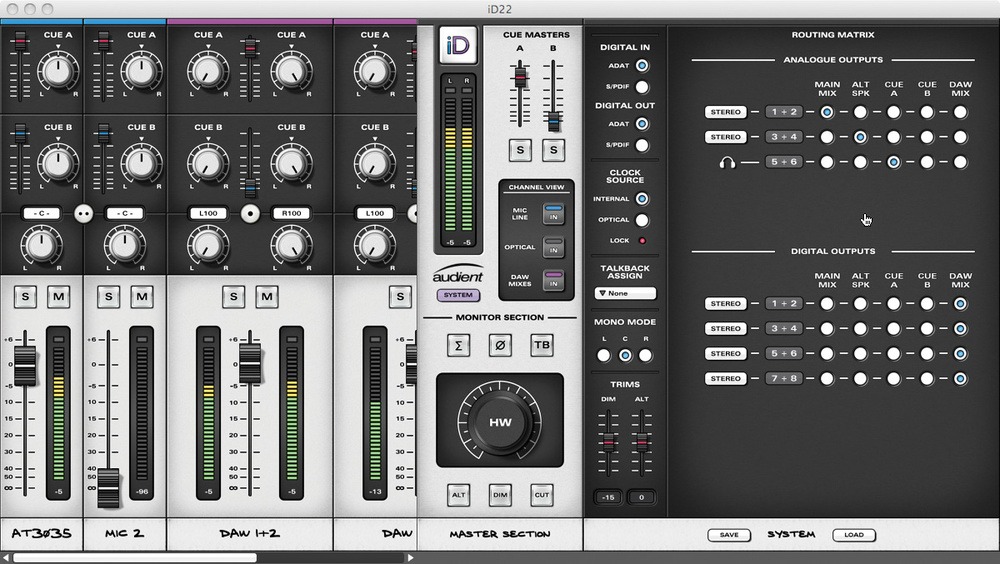Click stereo link button between AT3035 and MIC 2

[x=84, y=213]
